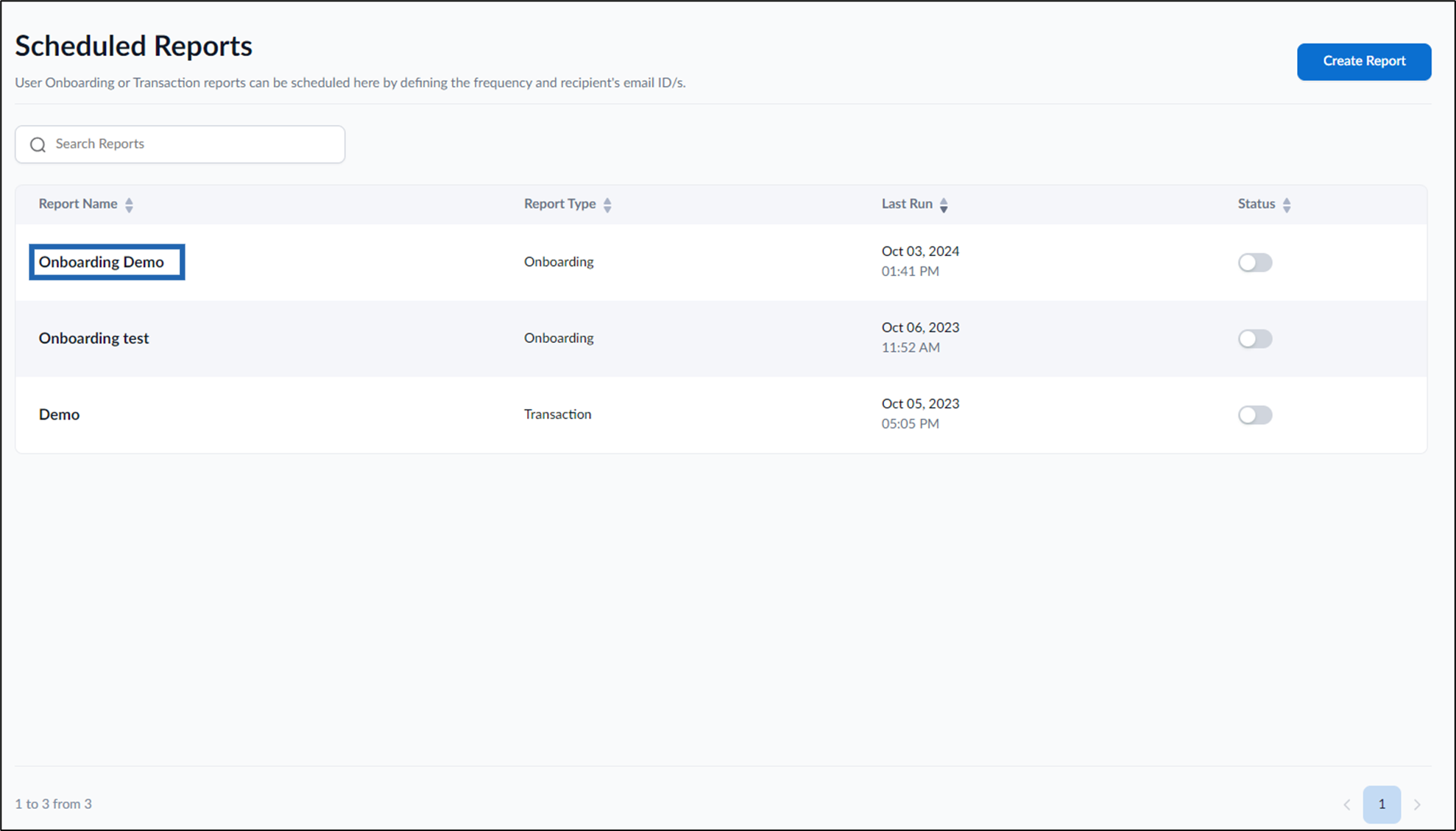Sort by Report Name arrows
Image resolution: width=1456 pixels, height=831 pixels.
(129, 205)
